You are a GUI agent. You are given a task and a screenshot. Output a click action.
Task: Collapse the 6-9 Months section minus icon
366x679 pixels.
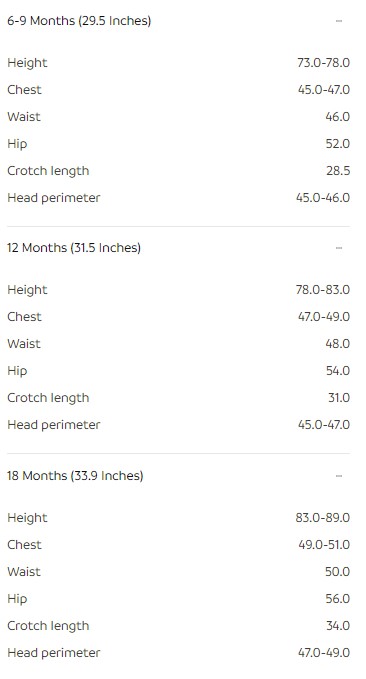(x=339, y=21)
